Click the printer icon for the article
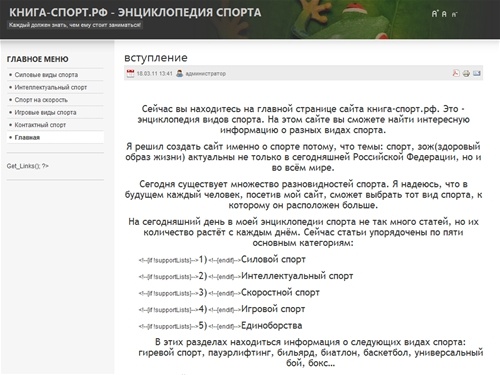 click(x=466, y=73)
